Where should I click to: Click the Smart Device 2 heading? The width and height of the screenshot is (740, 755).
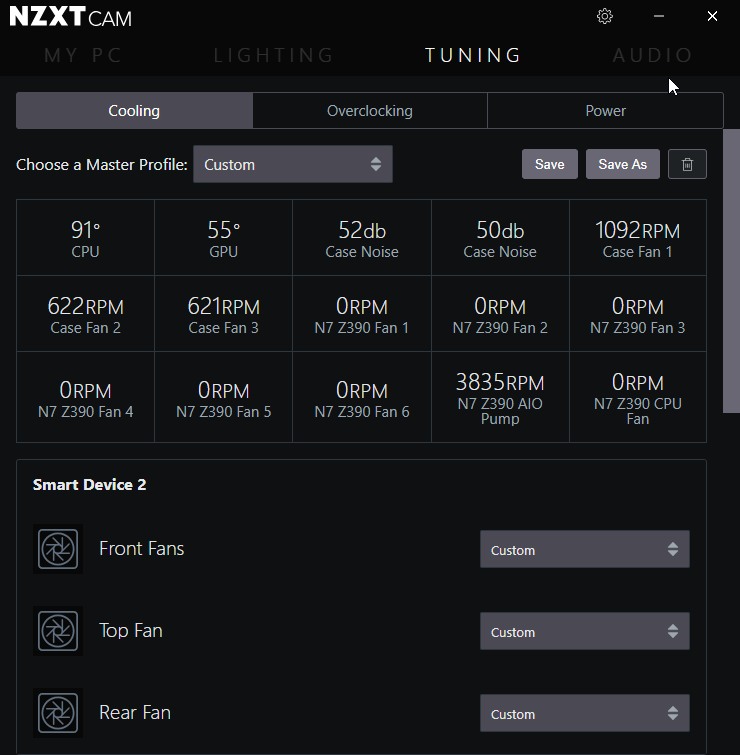pyautogui.click(x=90, y=484)
